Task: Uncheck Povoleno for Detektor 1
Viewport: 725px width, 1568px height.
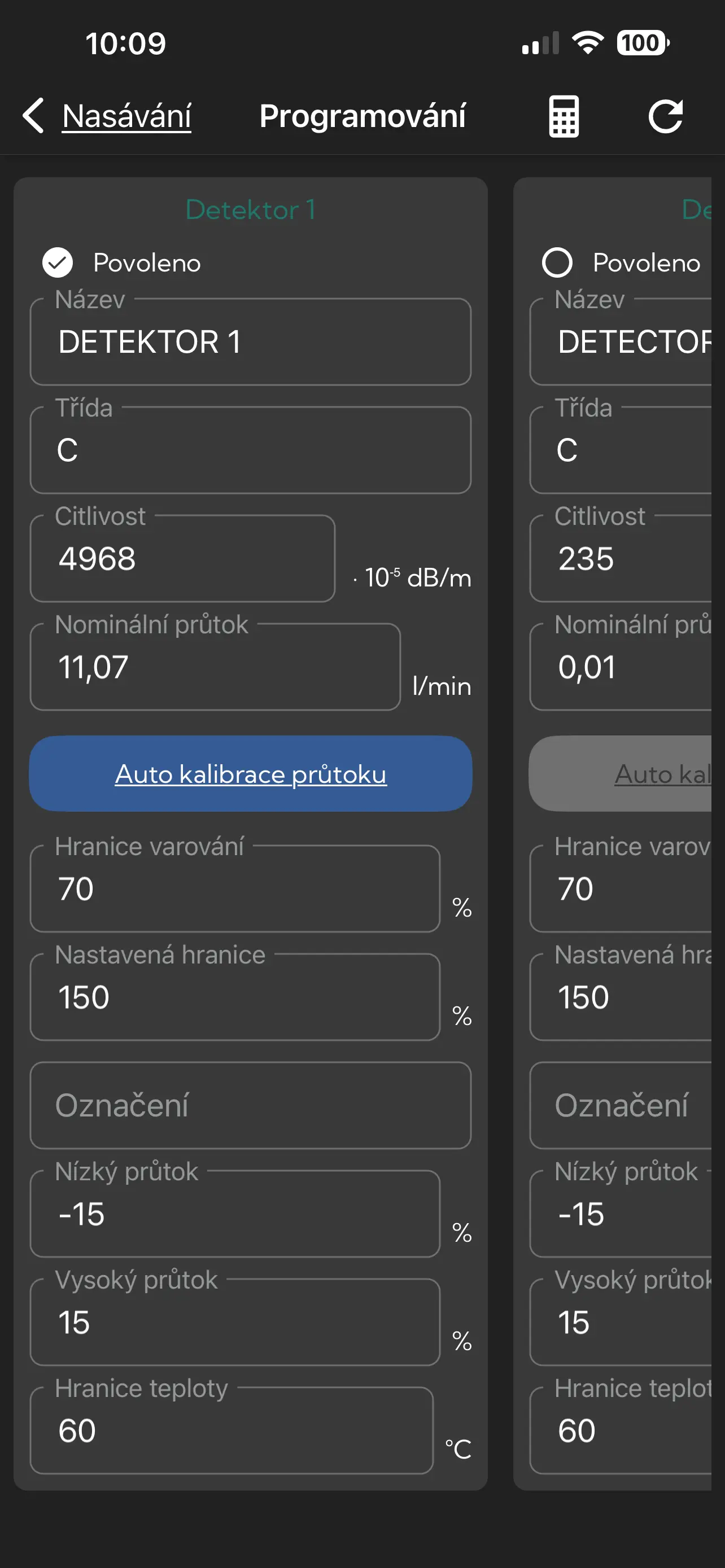Action: [58, 263]
